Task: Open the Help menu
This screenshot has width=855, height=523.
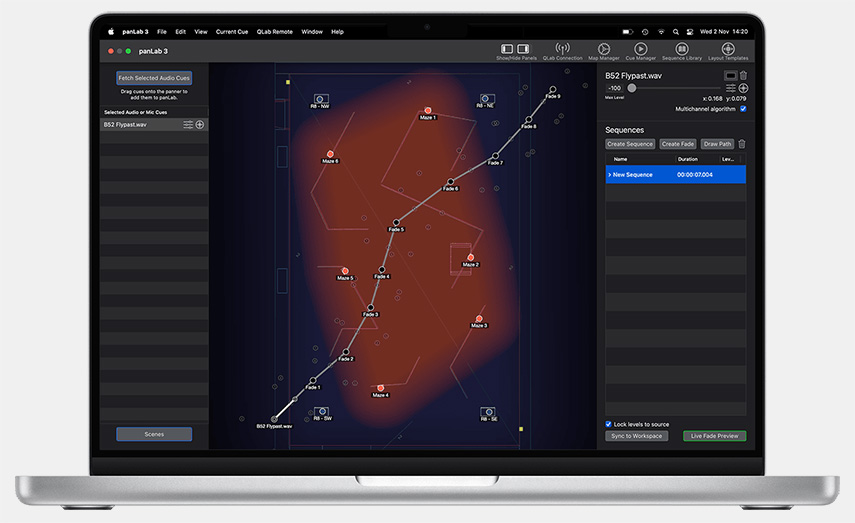Action: pyautogui.click(x=338, y=32)
